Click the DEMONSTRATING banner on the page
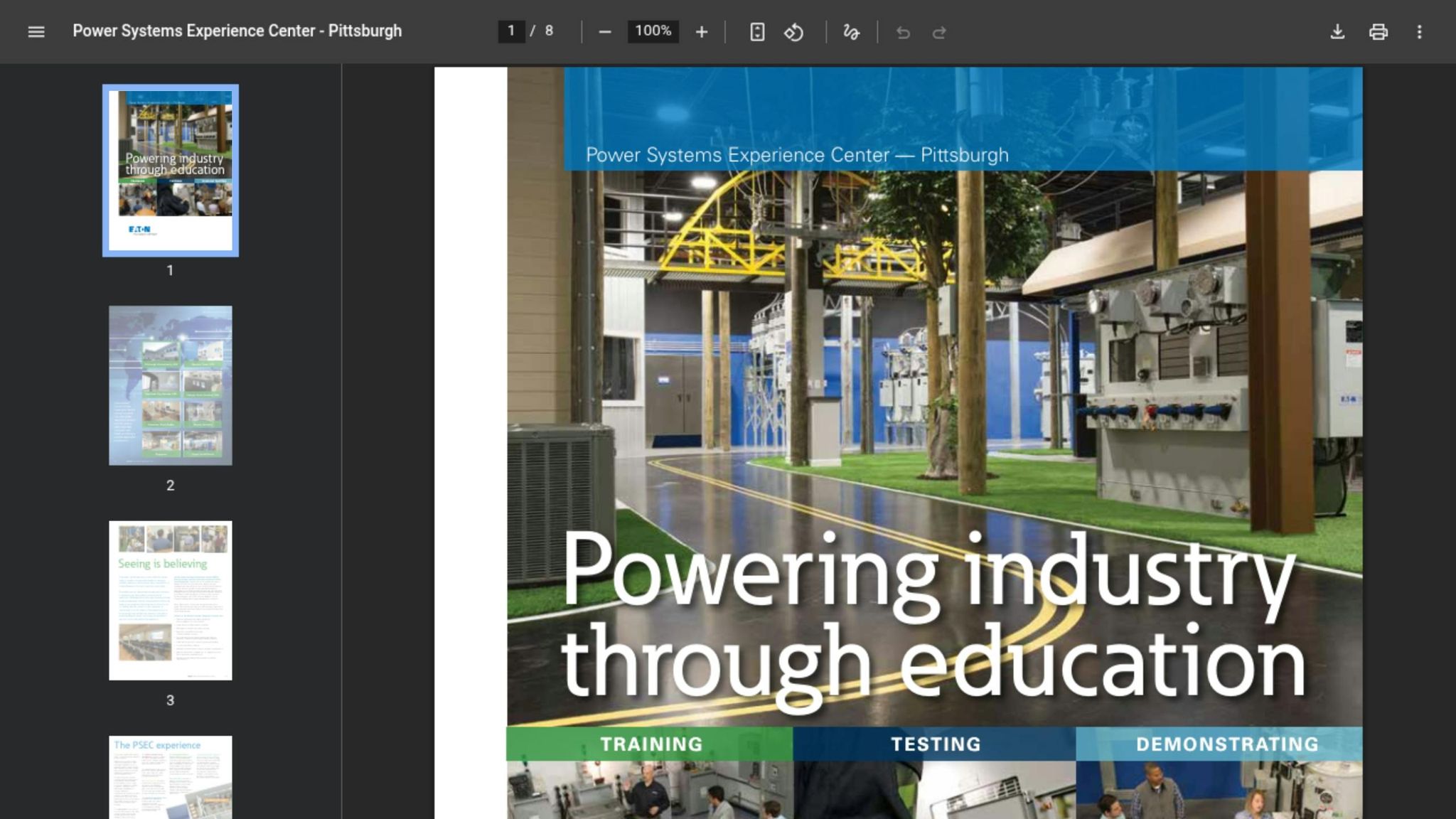The width and height of the screenshot is (1456, 819). click(1220, 744)
